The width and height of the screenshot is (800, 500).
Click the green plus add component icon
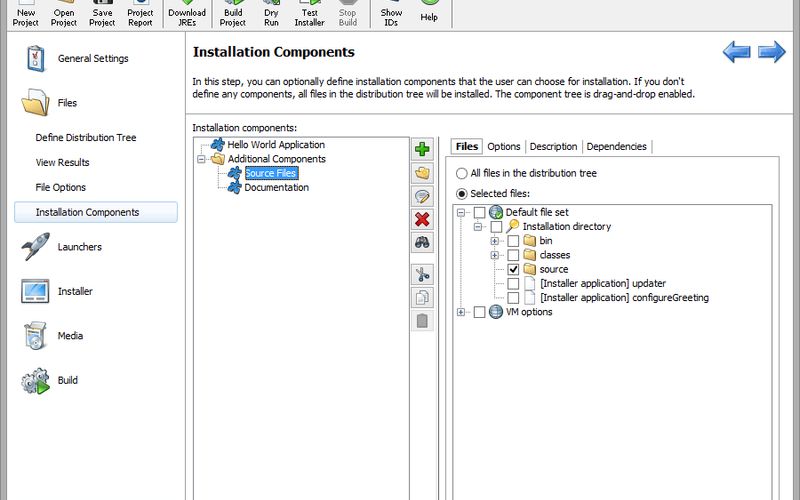[422, 150]
